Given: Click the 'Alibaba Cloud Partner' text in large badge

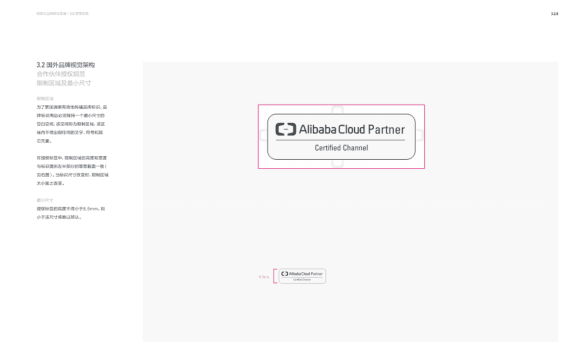Looking at the screenshot, I should click(x=352, y=129).
